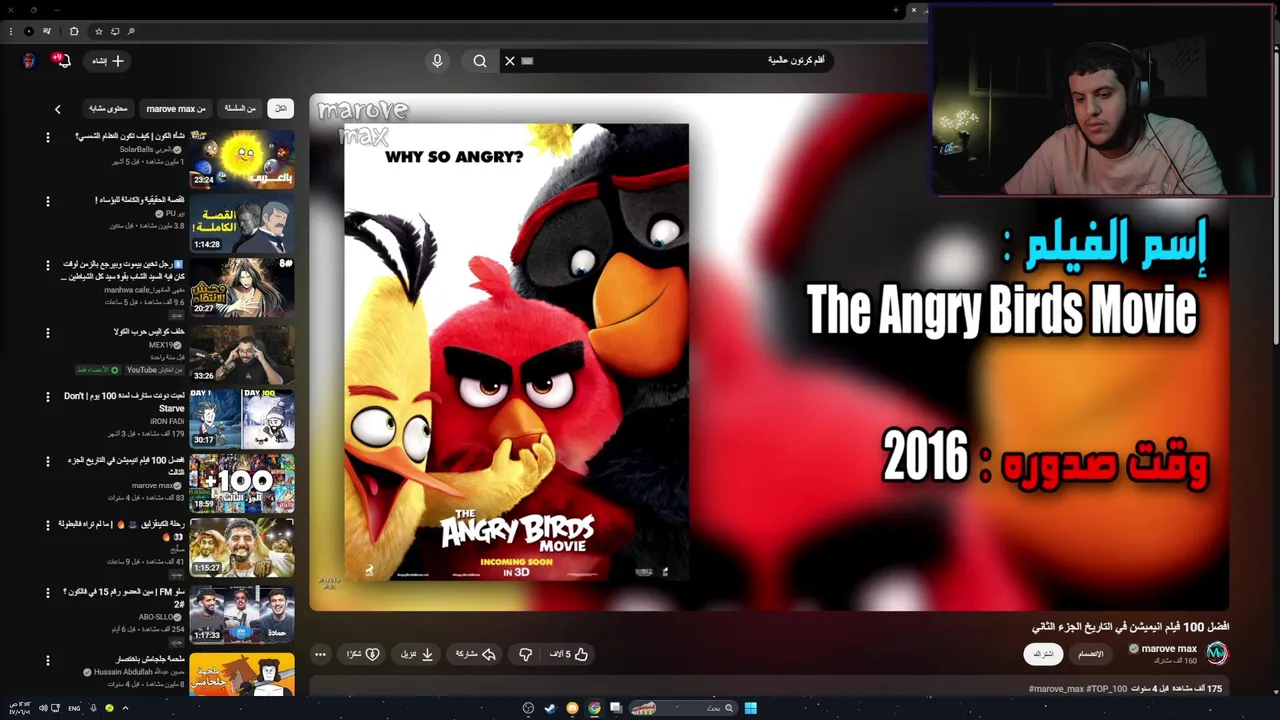Click the 'Don't Starve' video title
This screenshot has height=720, width=1280.
click(x=125, y=402)
